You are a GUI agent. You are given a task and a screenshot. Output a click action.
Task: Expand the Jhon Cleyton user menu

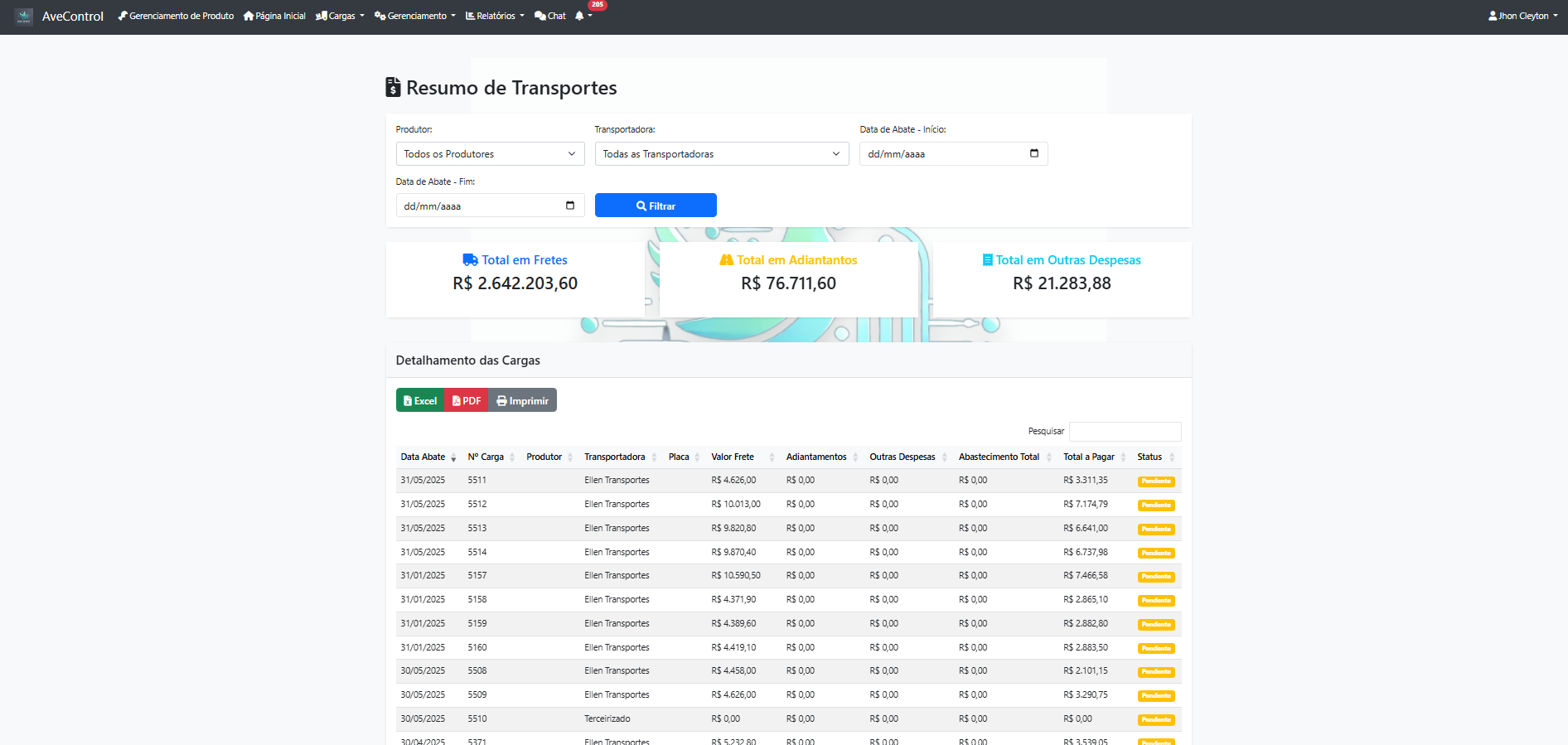pyautogui.click(x=1522, y=17)
